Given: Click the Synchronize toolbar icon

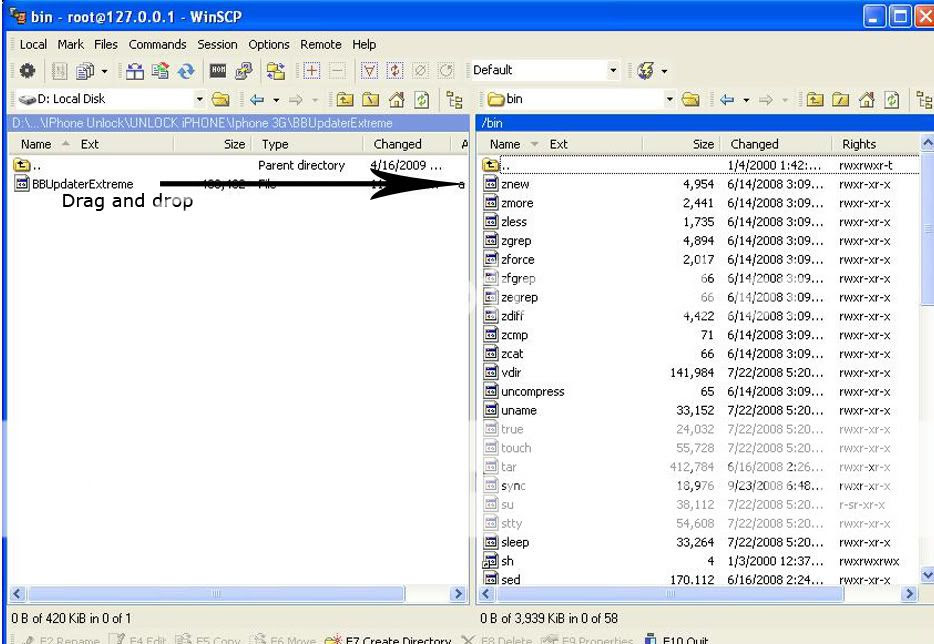Looking at the screenshot, I should click(x=160, y=71).
